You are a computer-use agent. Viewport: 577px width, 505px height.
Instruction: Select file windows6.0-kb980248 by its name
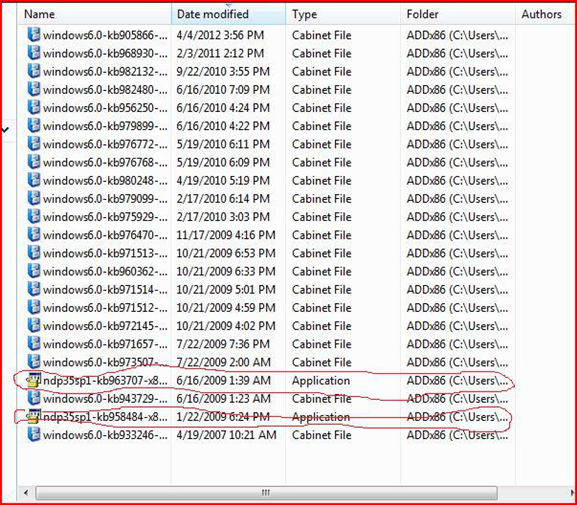(x=105, y=181)
